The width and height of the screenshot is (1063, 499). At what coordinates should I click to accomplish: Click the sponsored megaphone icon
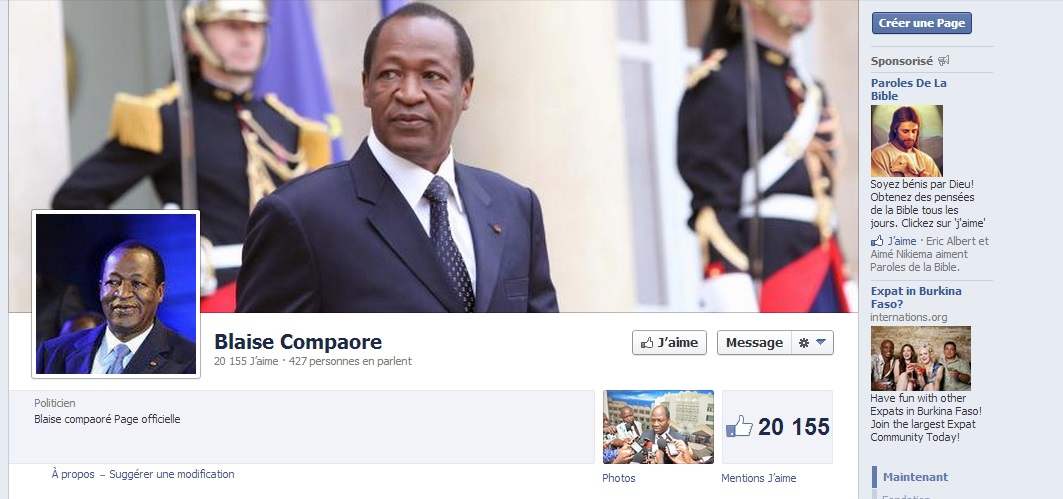coord(944,61)
